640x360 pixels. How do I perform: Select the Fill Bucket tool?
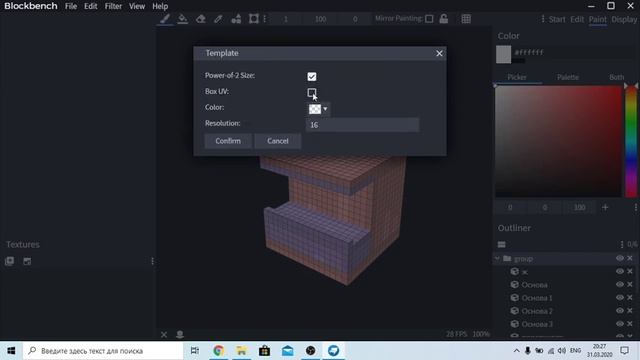(182, 19)
